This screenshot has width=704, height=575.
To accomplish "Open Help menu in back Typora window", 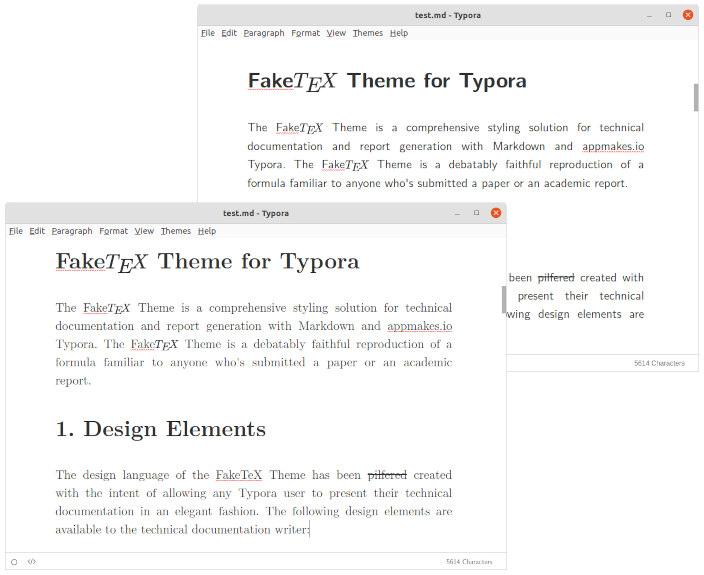I will pos(399,33).
